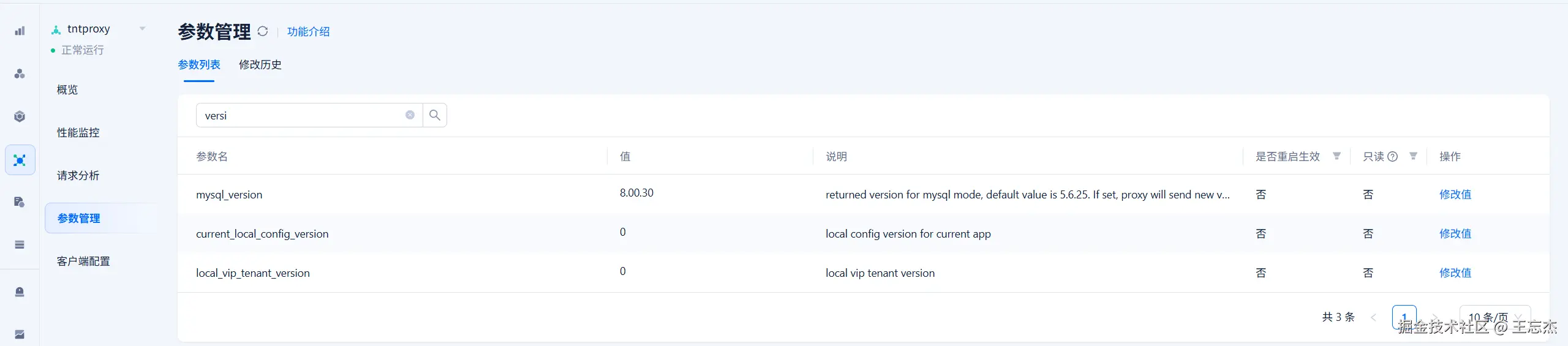Switch to the 修改历史 tab
The width and height of the screenshot is (1568, 346).
260,65
